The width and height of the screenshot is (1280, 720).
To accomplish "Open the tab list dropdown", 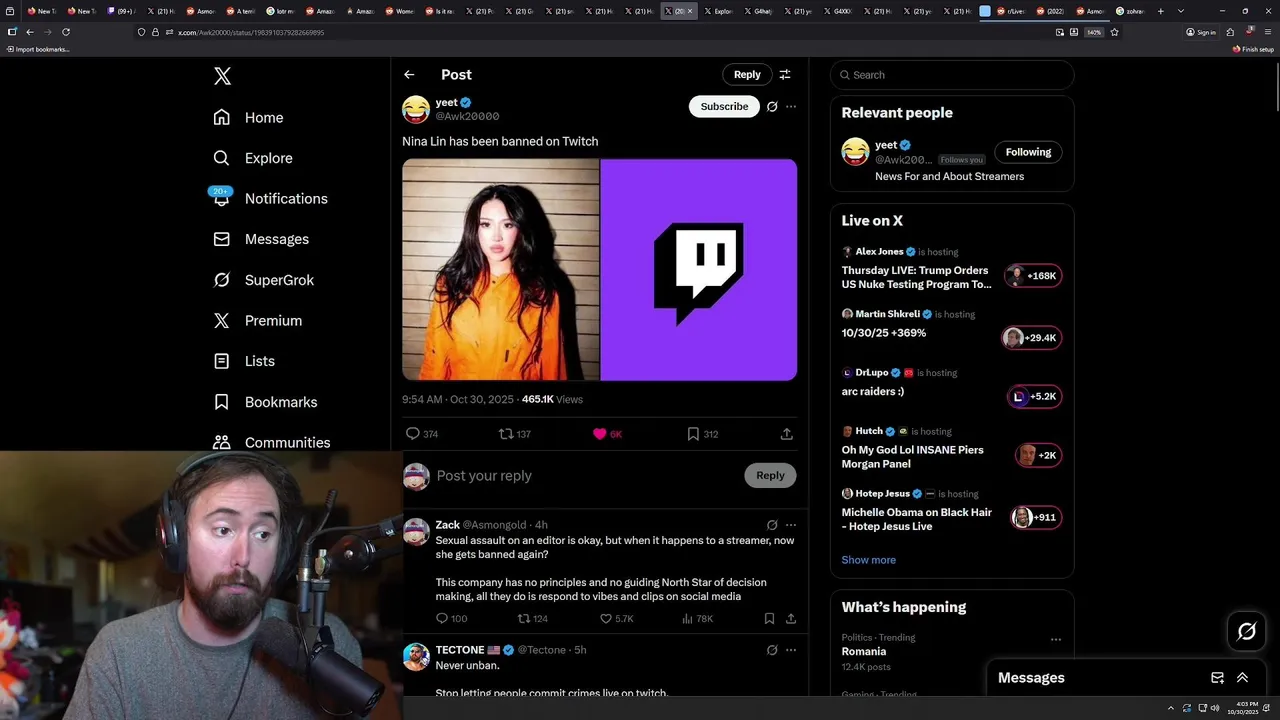I will pos(1181,11).
